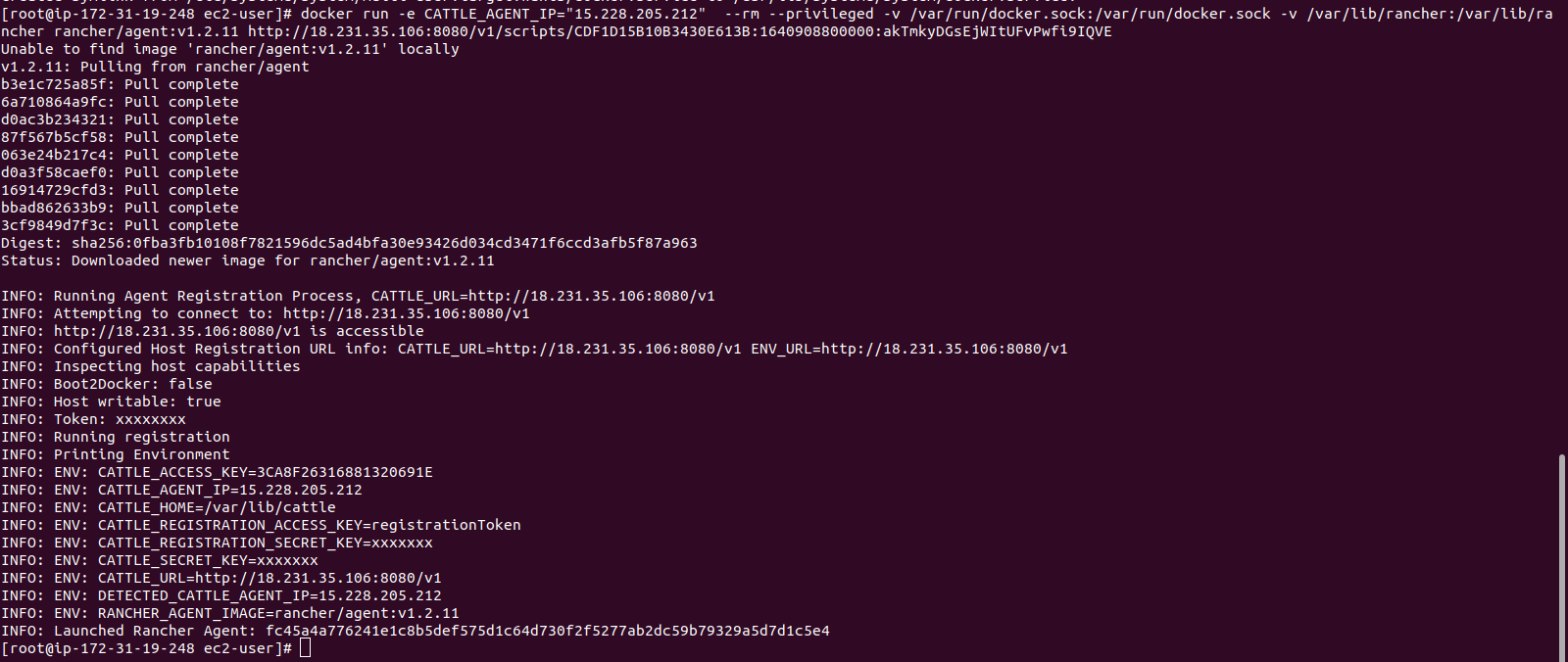This screenshot has width=1568, height=662.
Task: Click the vertical scrollbar thumb
Action: point(1562,557)
